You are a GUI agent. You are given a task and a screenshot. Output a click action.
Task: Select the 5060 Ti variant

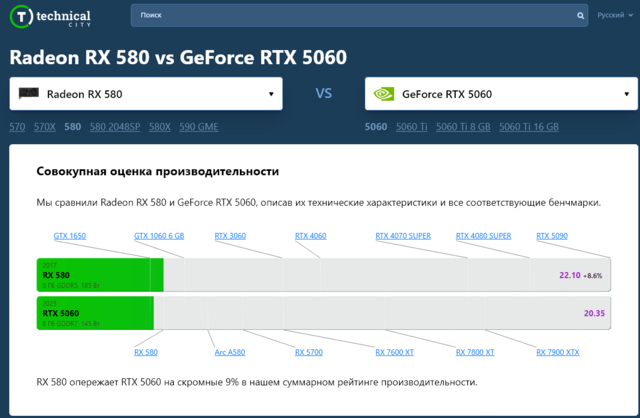411,127
